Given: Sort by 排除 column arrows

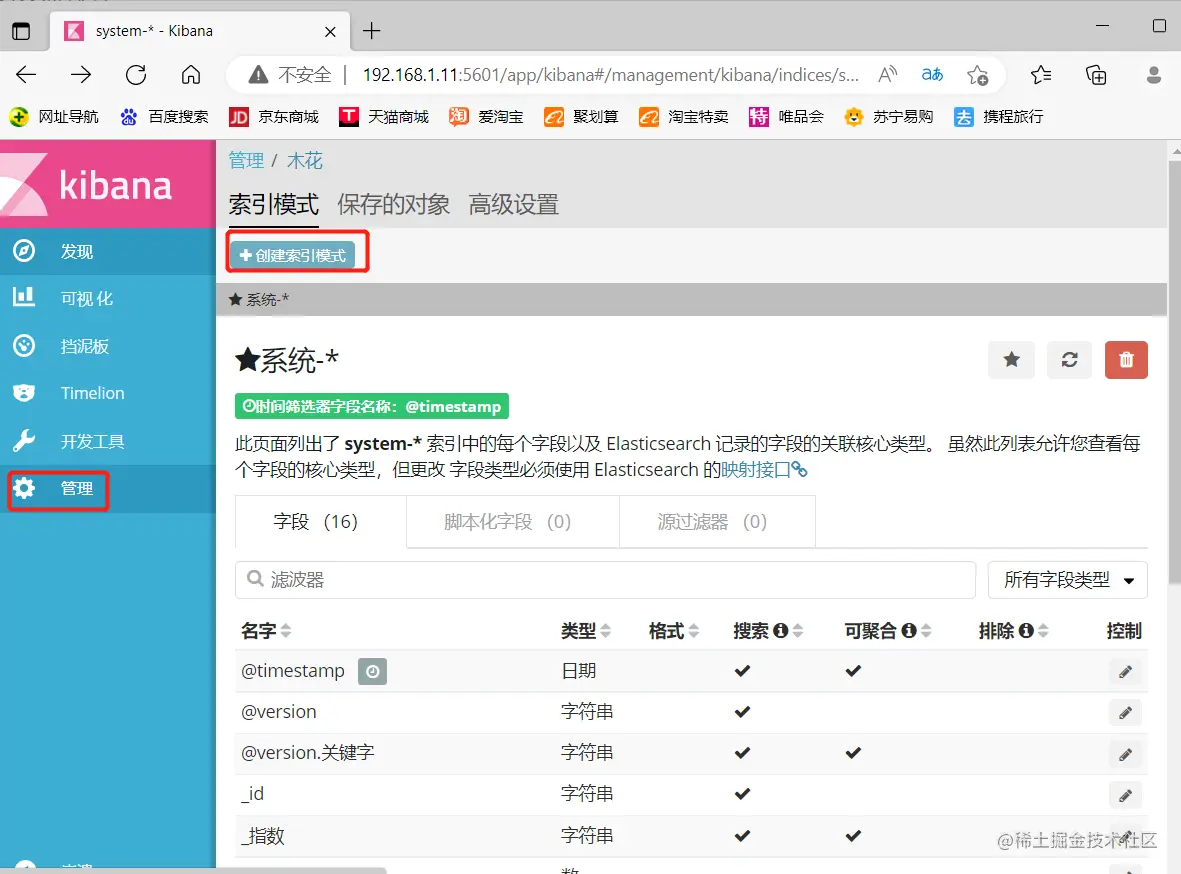Looking at the screenshot, I should click(1043, 631).
